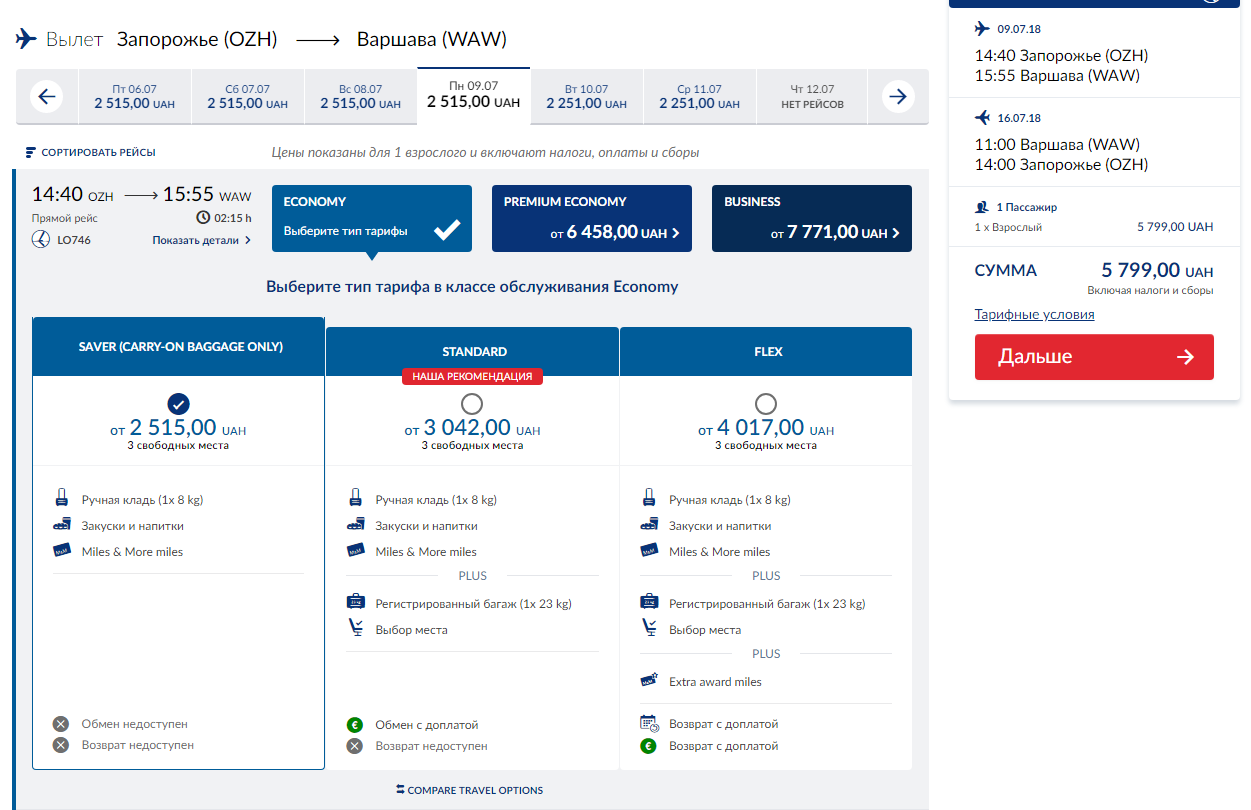Choose the Flex fare radio button
The height and width of the screenshot is (810, 1251).
tap(766, 404)
